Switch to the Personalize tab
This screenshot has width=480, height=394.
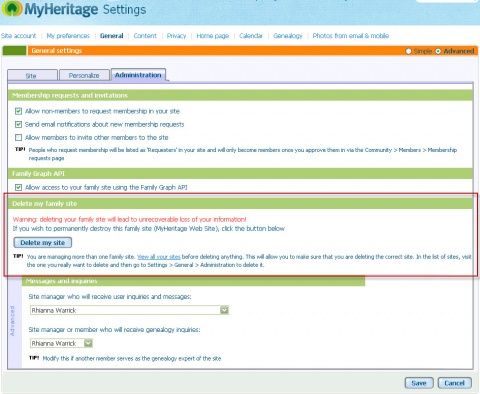click(84, 75)
